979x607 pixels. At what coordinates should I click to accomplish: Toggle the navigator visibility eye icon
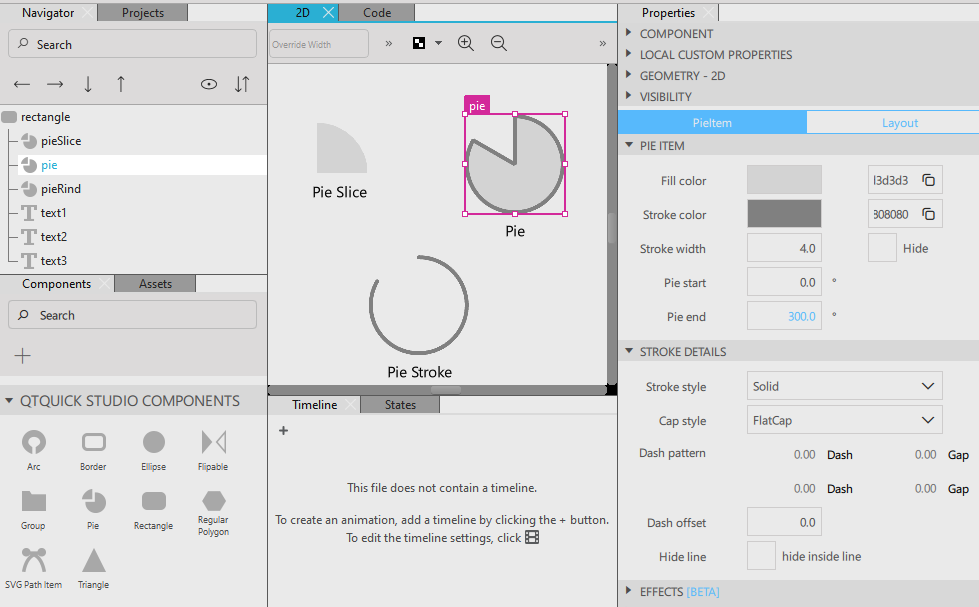coord(209,85)
